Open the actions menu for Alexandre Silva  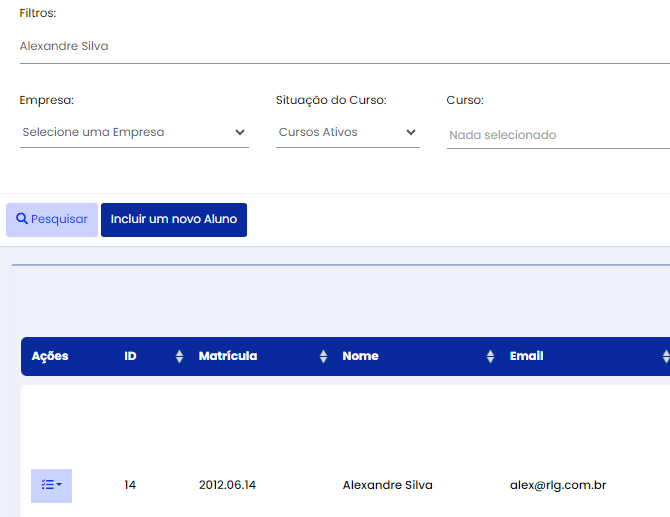tap(51, 486)
